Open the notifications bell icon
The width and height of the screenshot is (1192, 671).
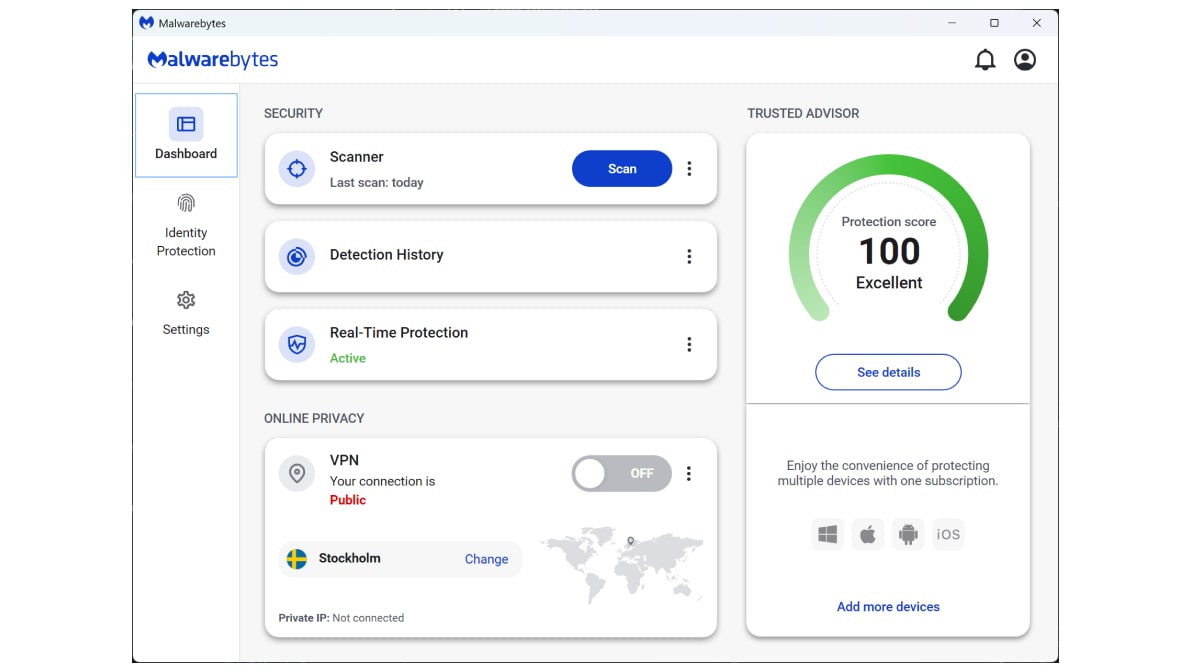click(984, 59)
